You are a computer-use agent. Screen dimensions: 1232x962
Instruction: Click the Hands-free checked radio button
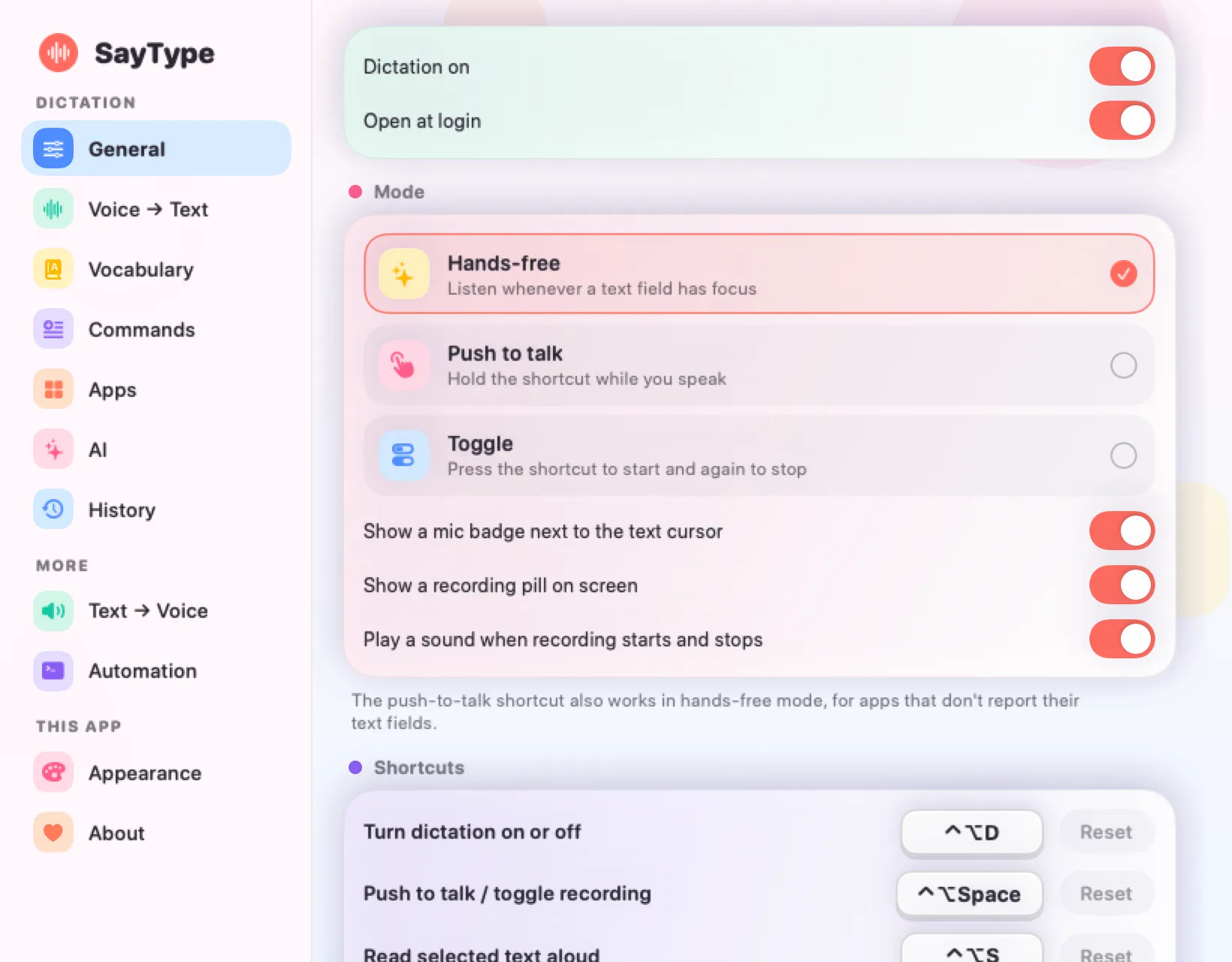click(1123, 274)
